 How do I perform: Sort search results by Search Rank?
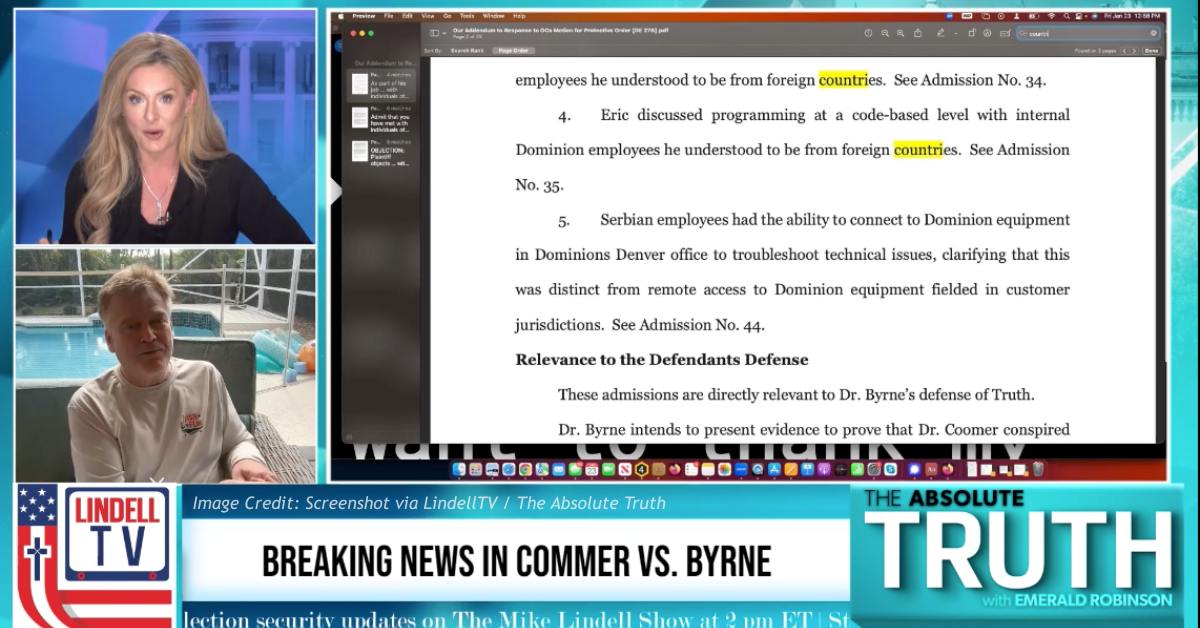click(x=467, y=50)
